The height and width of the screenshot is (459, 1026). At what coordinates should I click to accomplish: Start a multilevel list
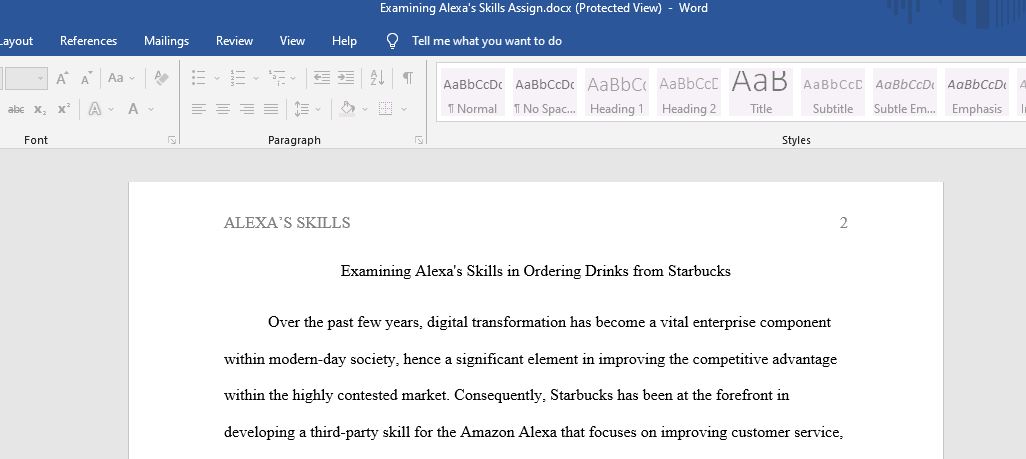pos(276,78)
